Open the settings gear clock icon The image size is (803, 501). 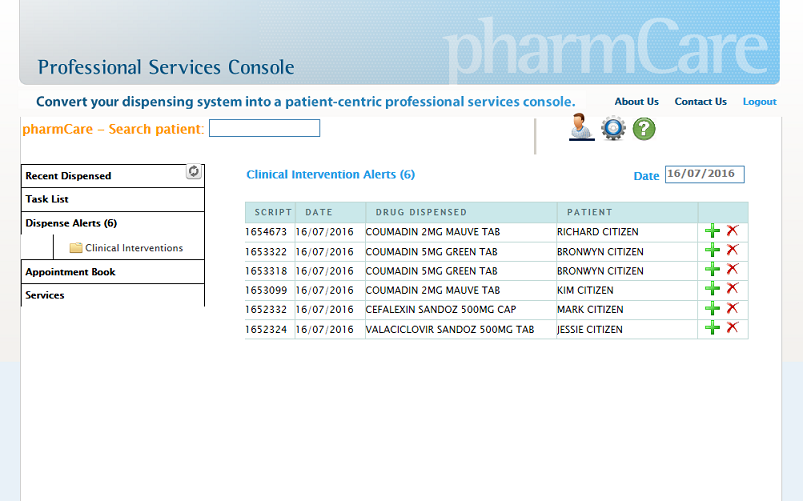[x=612, y=128]
